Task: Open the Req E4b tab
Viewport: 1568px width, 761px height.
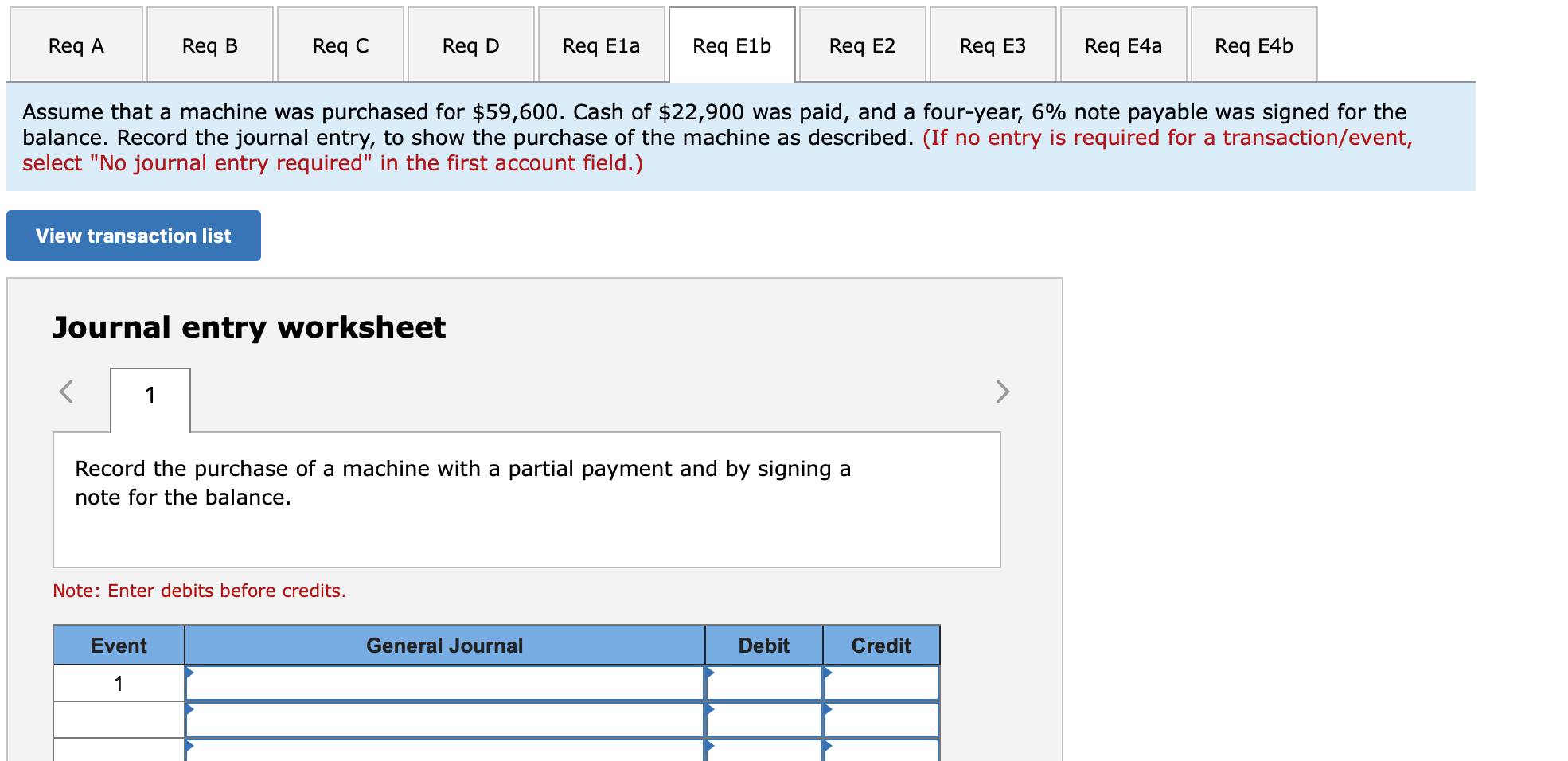Action: pos(1254,45)
